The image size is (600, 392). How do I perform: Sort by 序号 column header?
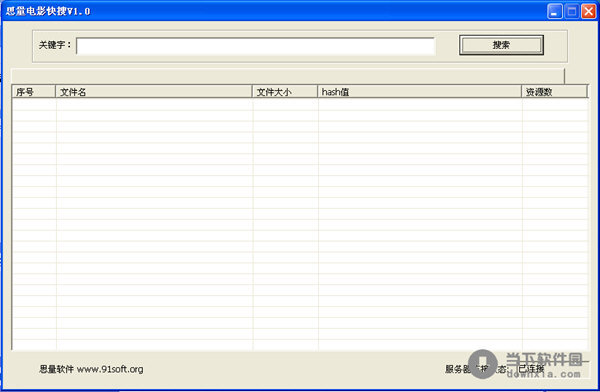tap(34, 92)
